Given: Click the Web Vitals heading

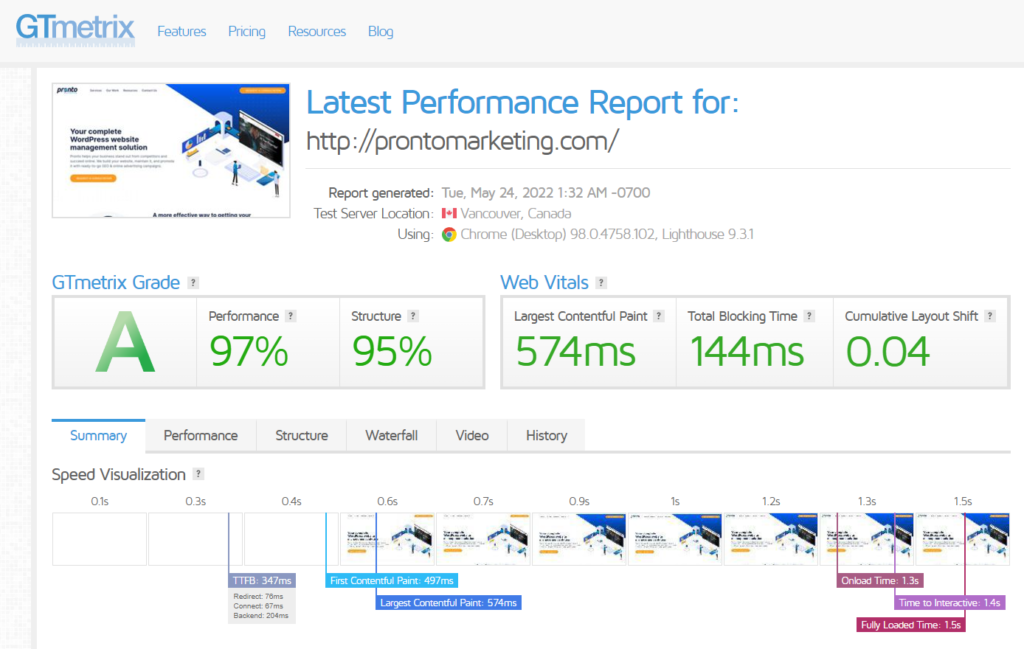Looking at the screenshot, I should tap(544, 283).
